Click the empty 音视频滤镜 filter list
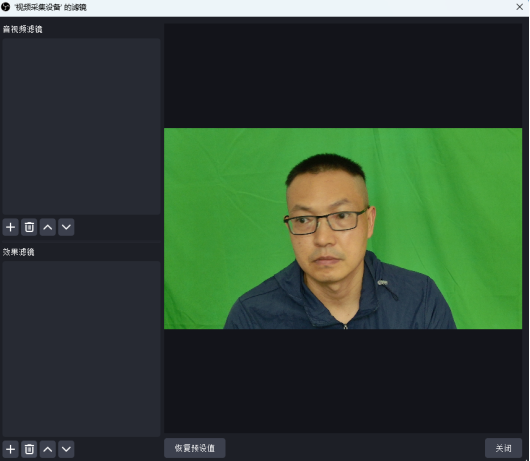 point(81,126)
